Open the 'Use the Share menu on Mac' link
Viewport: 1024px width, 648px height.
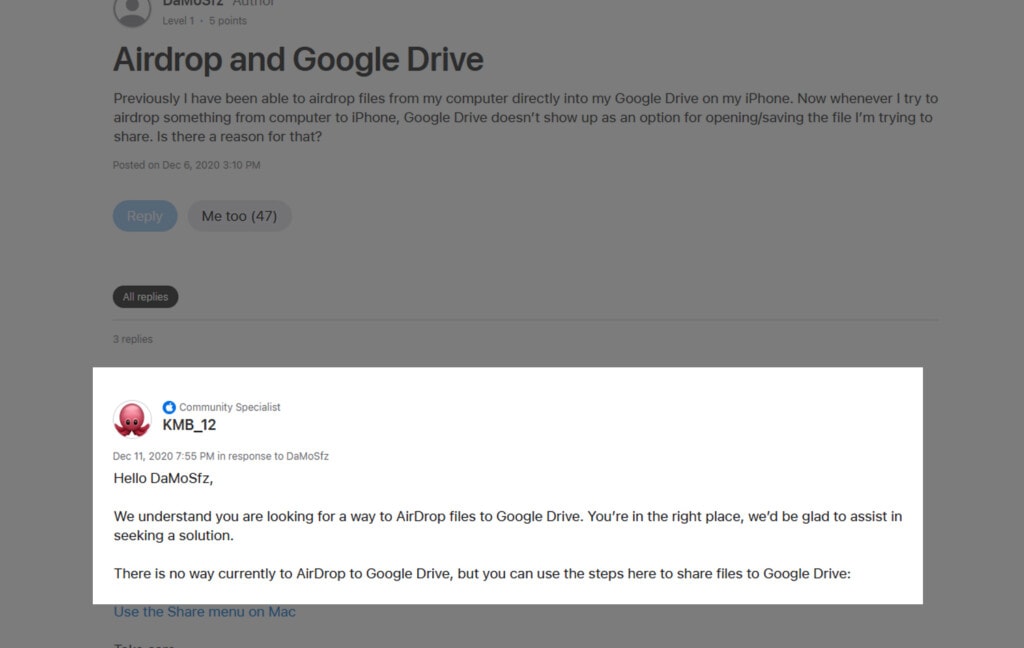(x=204, y=611)
